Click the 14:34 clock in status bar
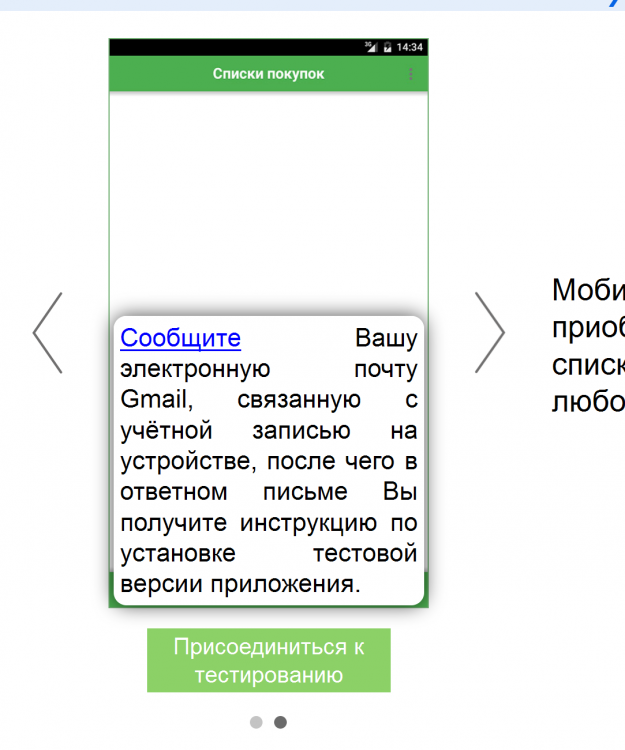 click(x=409, y=47)
